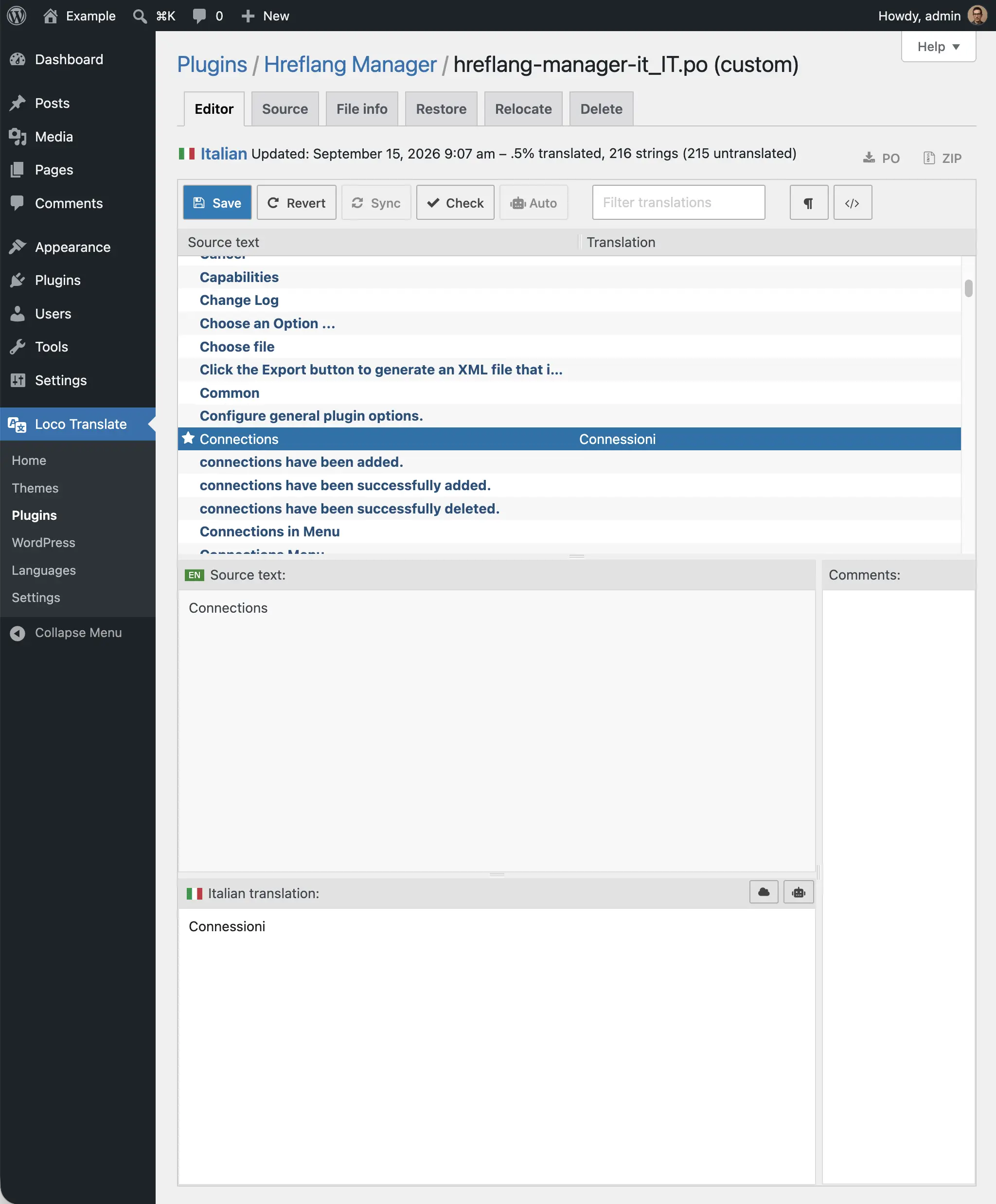
Task: Toggle invisible characters pilcrow button
Action: click(808, 202)
